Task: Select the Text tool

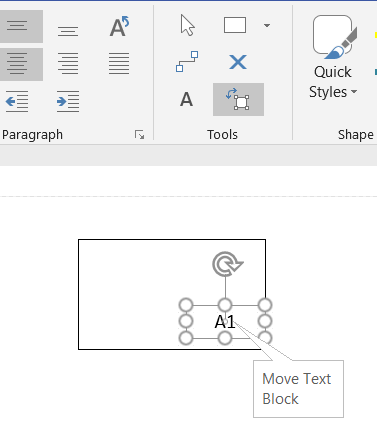Action: coord(186,99)
